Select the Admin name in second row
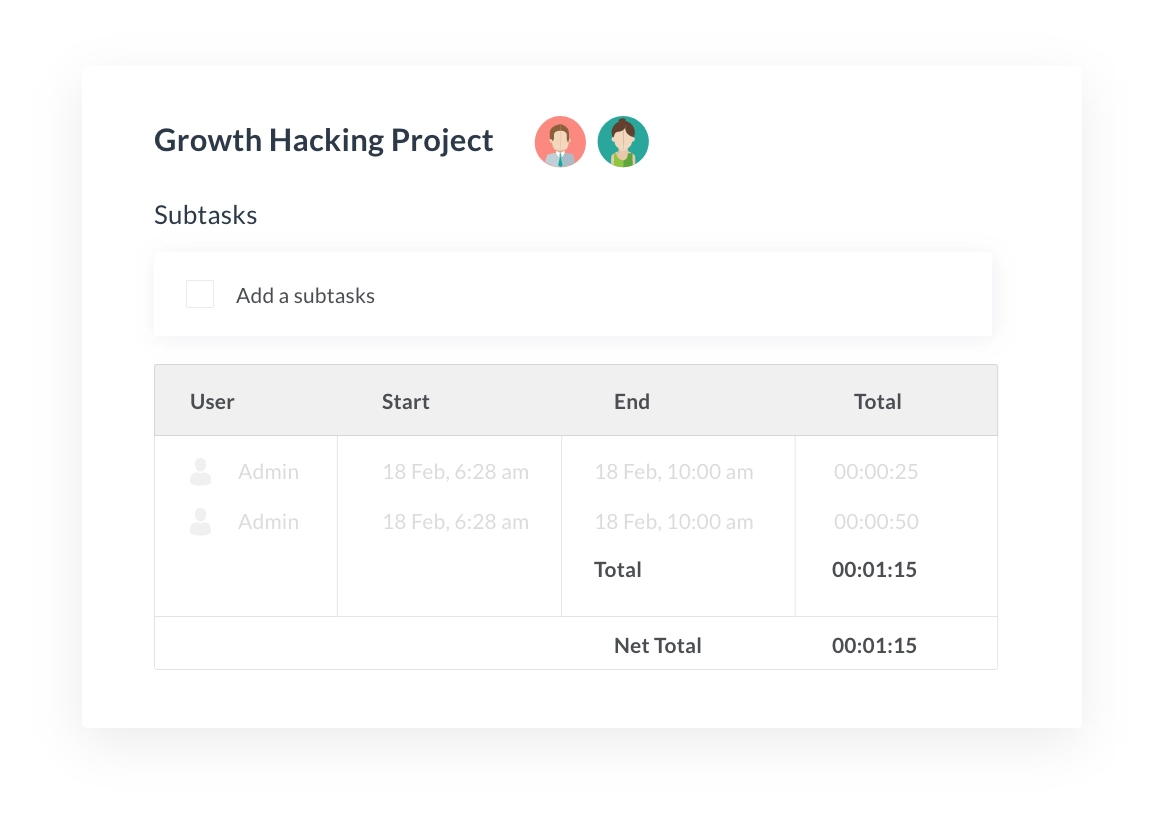The width and height of the screenshot is (1162, 824). (268, 522)
